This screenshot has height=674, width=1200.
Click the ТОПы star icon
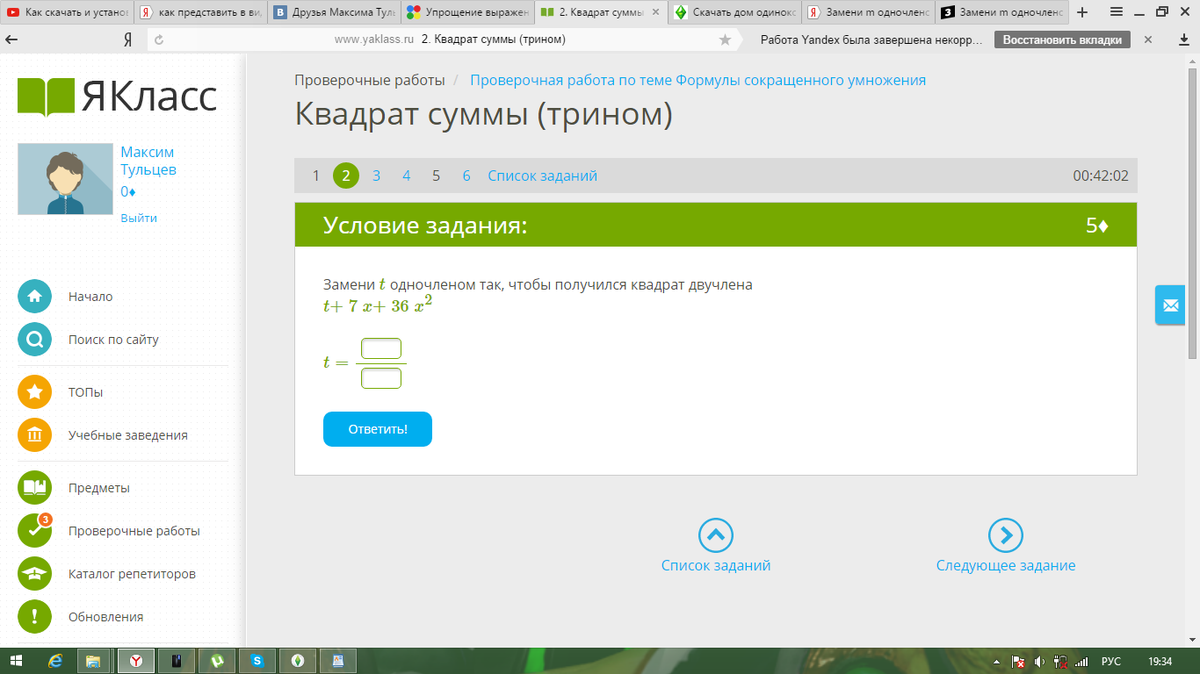coord(35,392)
